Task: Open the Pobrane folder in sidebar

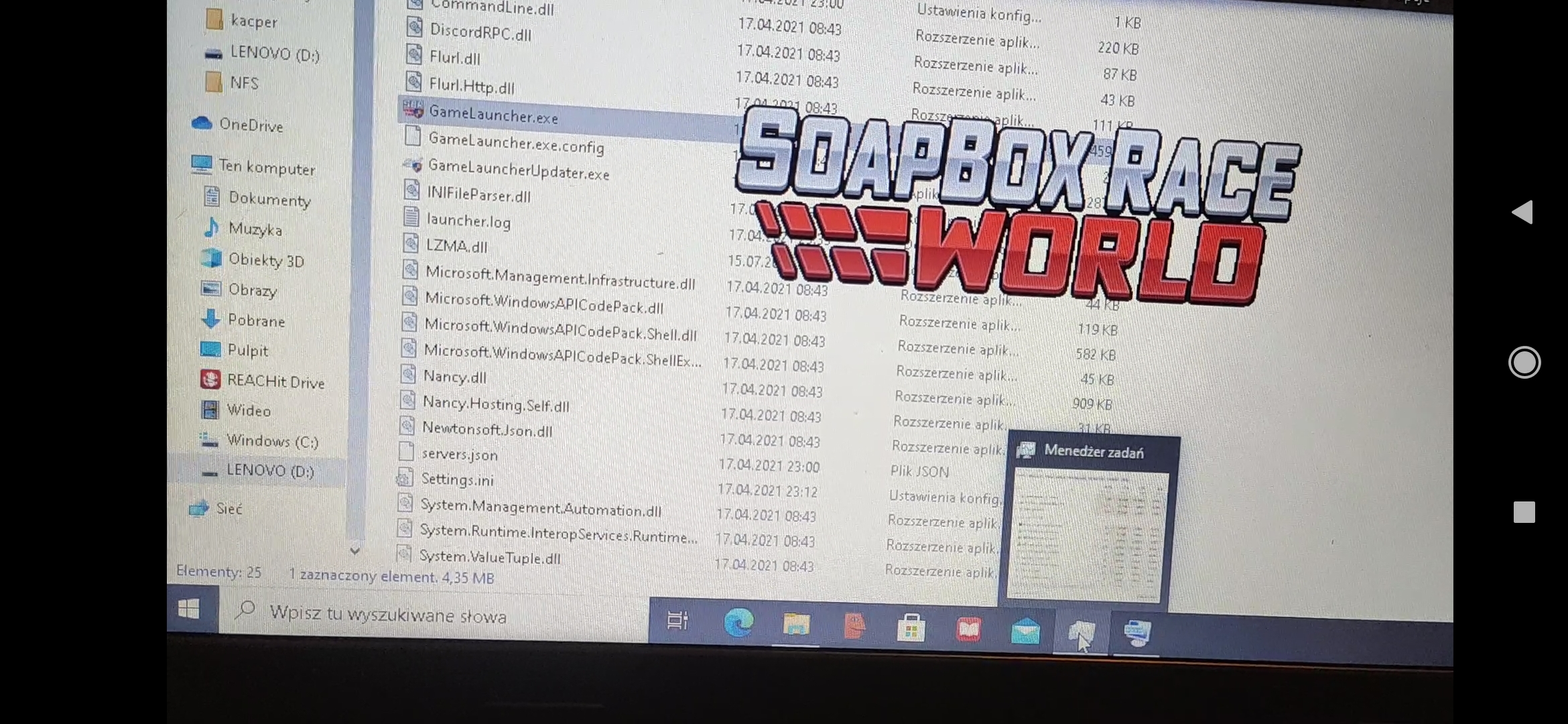Action: click(257, 320)
